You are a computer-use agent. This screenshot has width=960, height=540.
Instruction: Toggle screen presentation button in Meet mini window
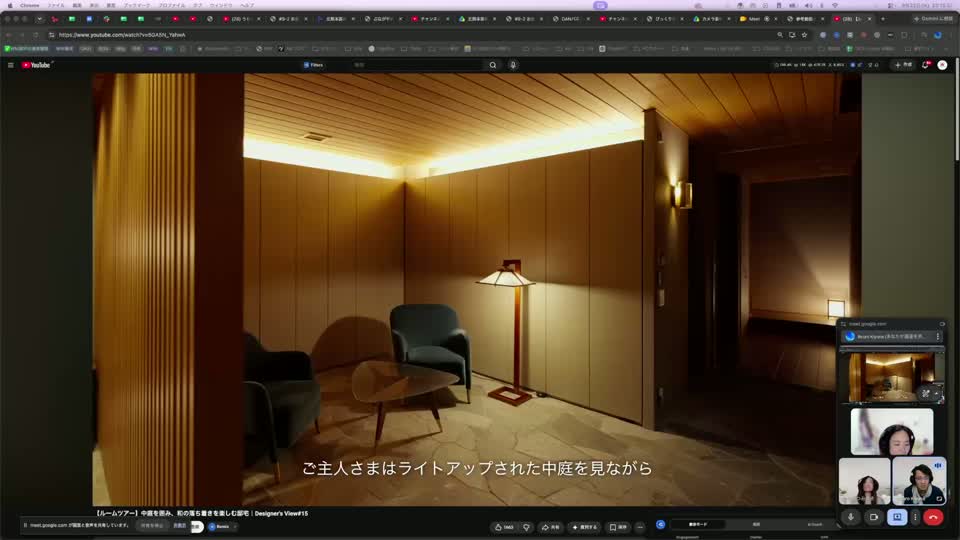pos(897,517)
